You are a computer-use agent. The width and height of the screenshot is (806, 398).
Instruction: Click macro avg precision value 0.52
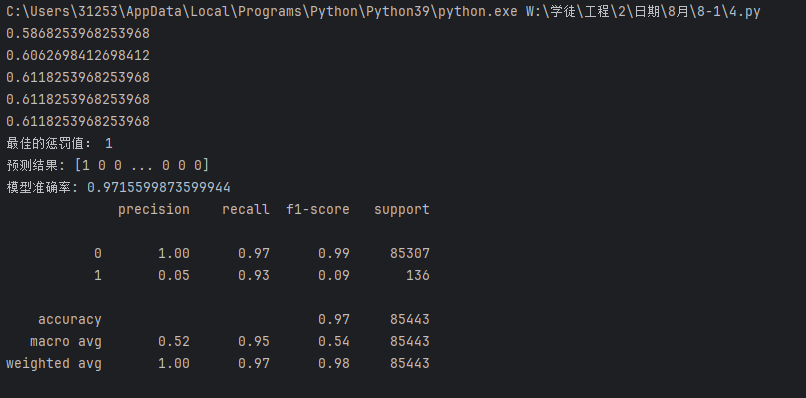(x=174, y=341)
